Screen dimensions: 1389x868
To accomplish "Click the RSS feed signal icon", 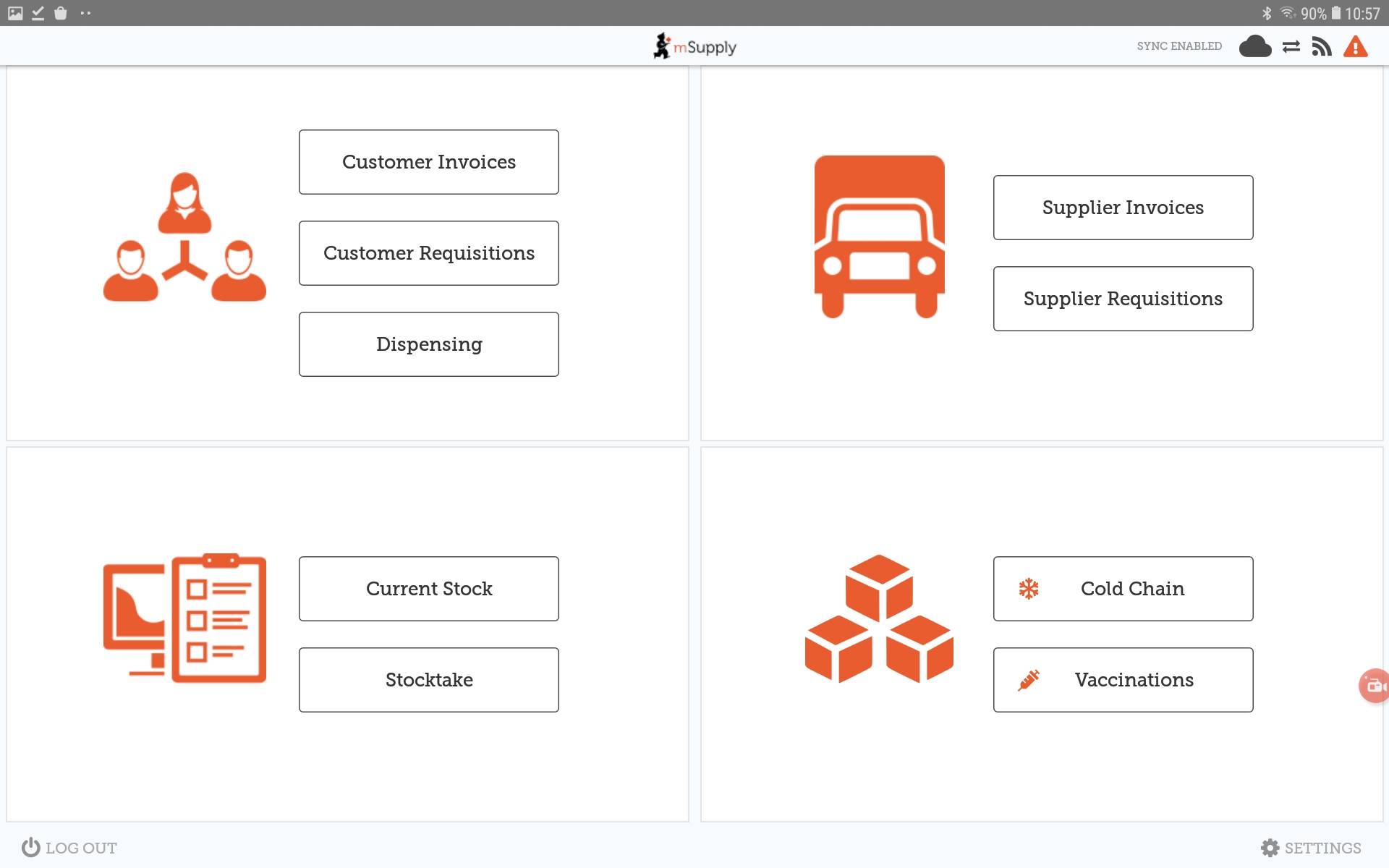I will pos(1322,47).
